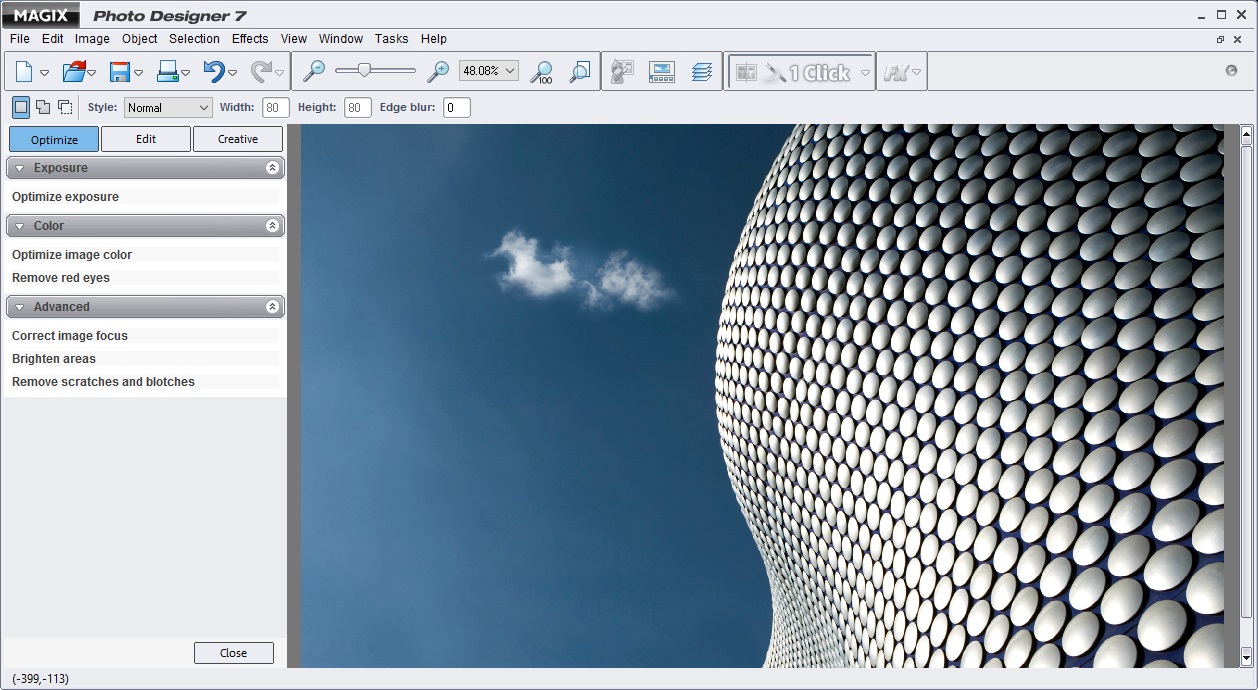The height and width of the screenshot is (690, 1258).
Task: Click the round gray icon in the toolbar
Action: pos(1231,71)
